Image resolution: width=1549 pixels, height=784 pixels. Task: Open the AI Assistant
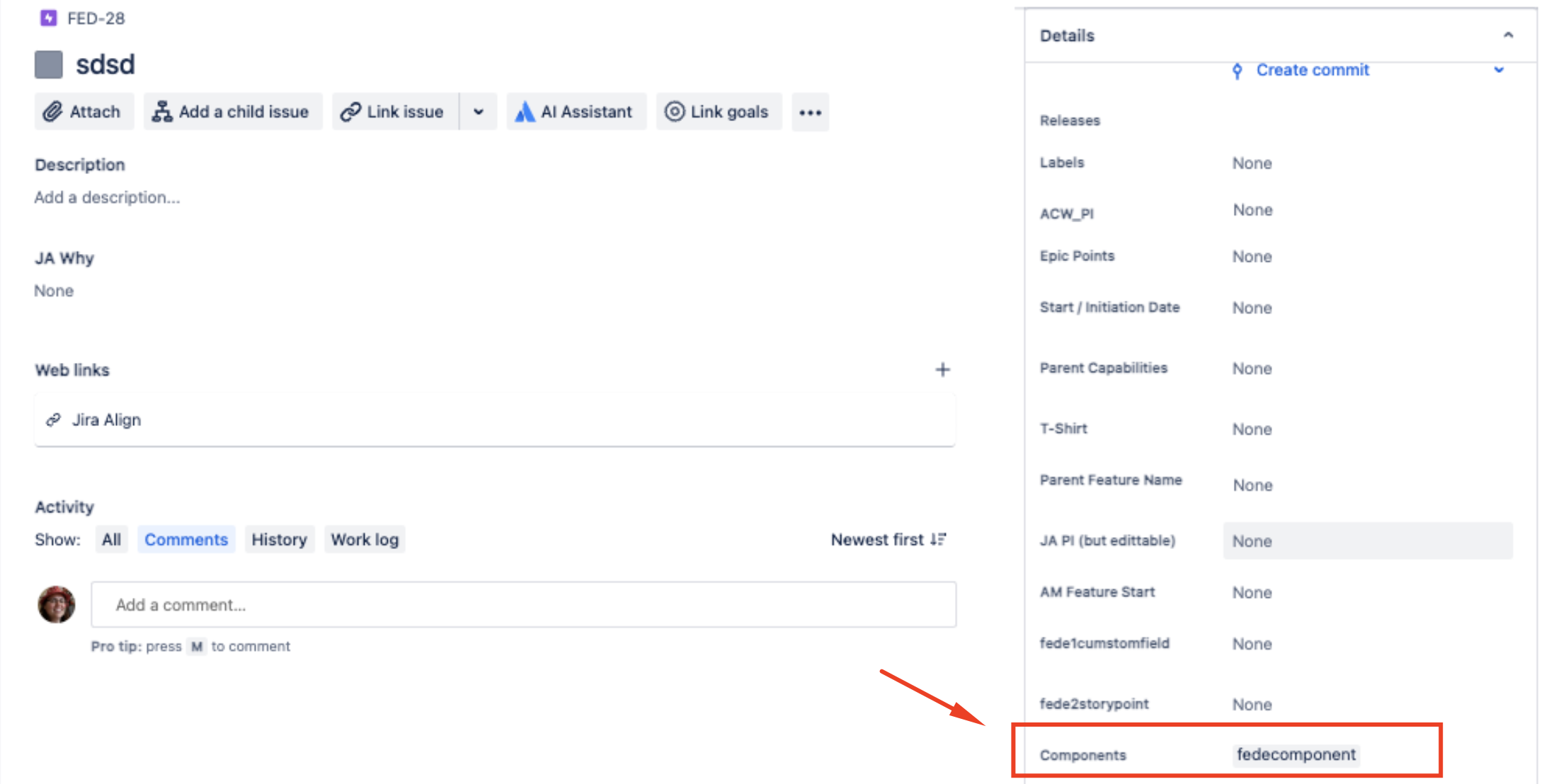point(576,112)
